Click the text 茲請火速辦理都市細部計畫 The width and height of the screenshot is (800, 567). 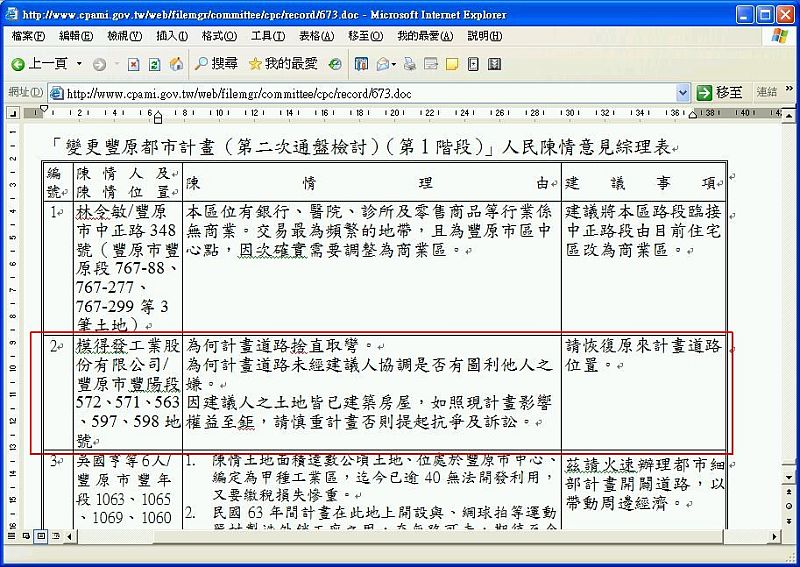[644, 475]
